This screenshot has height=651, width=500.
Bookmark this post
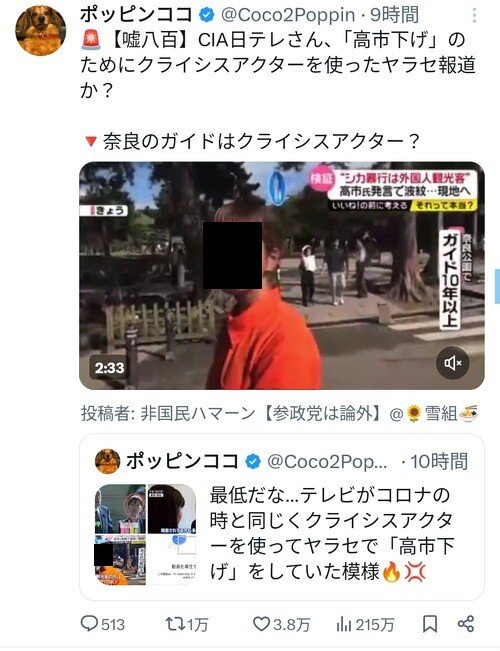tap(429, 624)
